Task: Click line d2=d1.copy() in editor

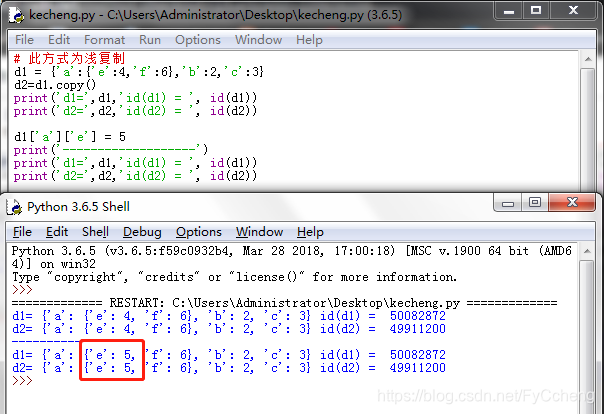Action: tap(55, 85)
